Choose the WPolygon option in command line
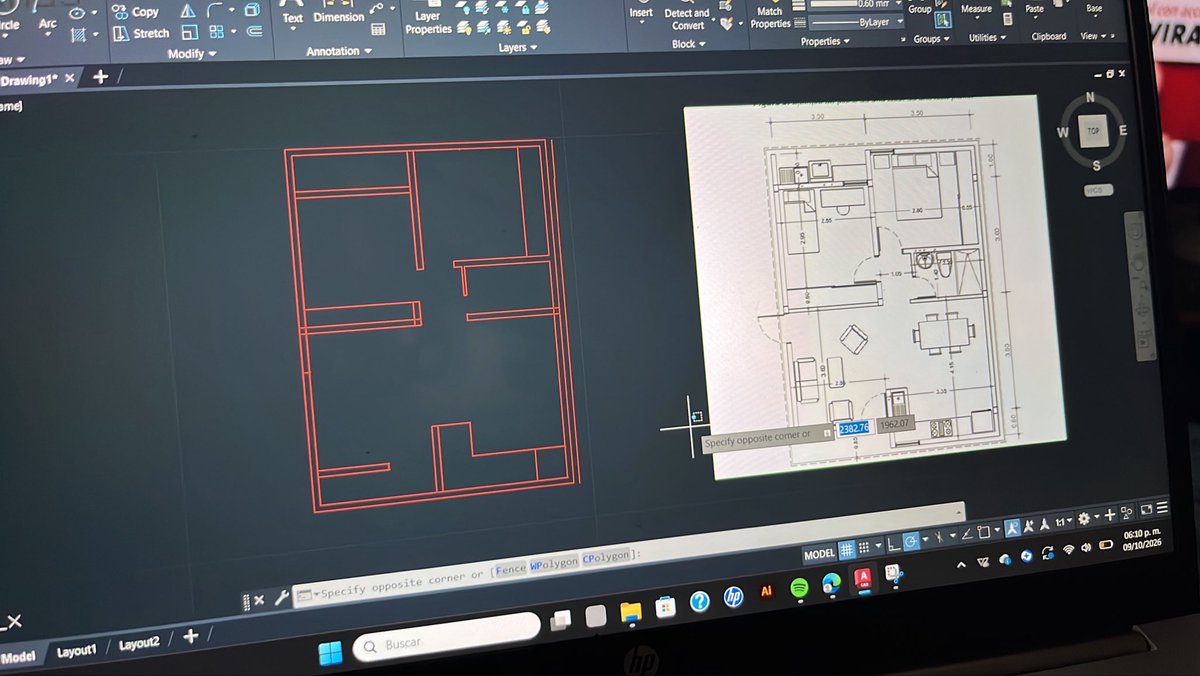Image resolution: width=1200 pixels, height=676 pixels. pyautogui.click(x=554, y=563)
